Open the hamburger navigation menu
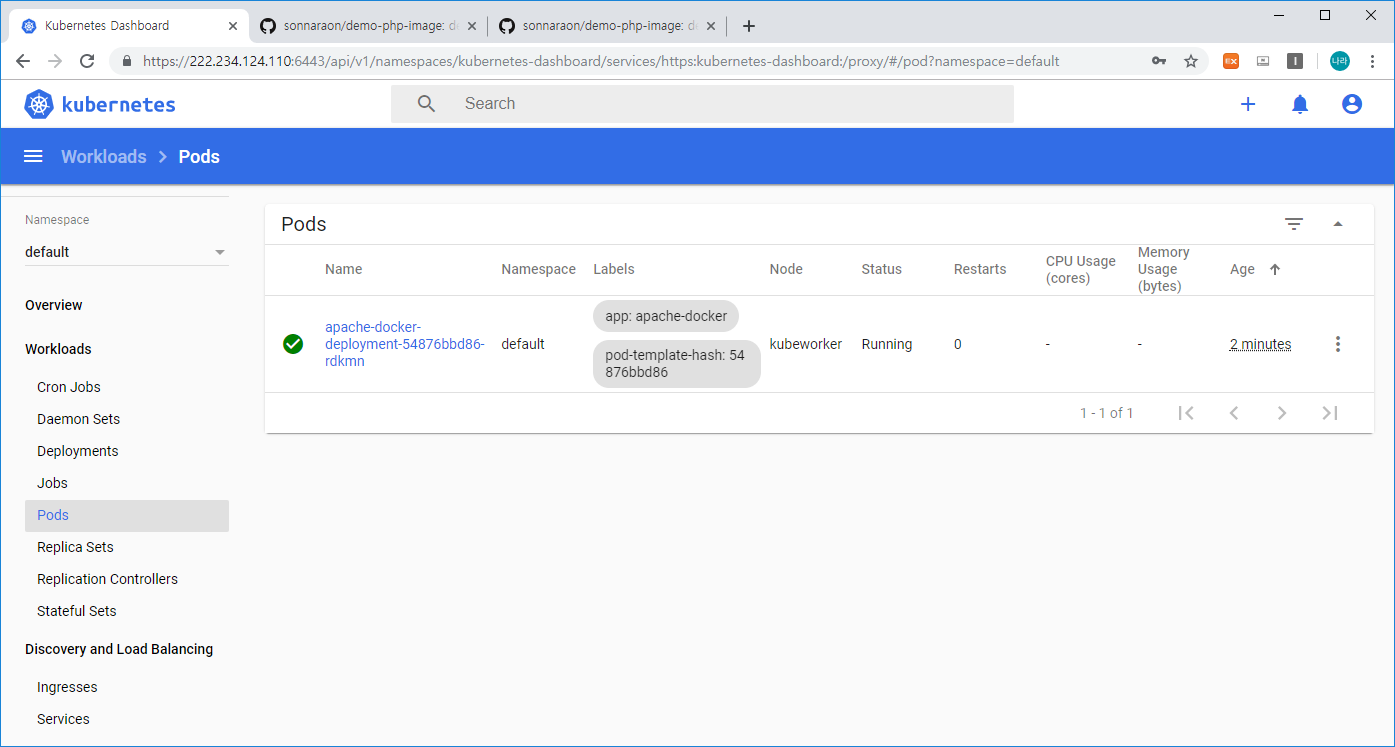The width and height of the screenshot is (1395, 747). 33,156
